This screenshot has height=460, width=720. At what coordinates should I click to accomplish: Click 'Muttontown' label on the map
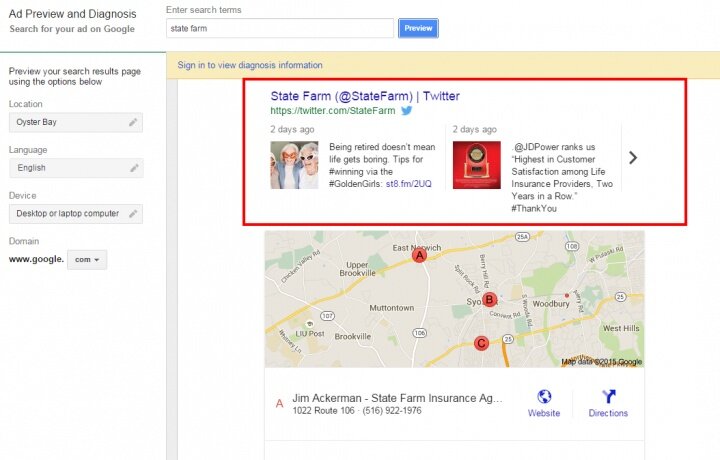(392, 308)
